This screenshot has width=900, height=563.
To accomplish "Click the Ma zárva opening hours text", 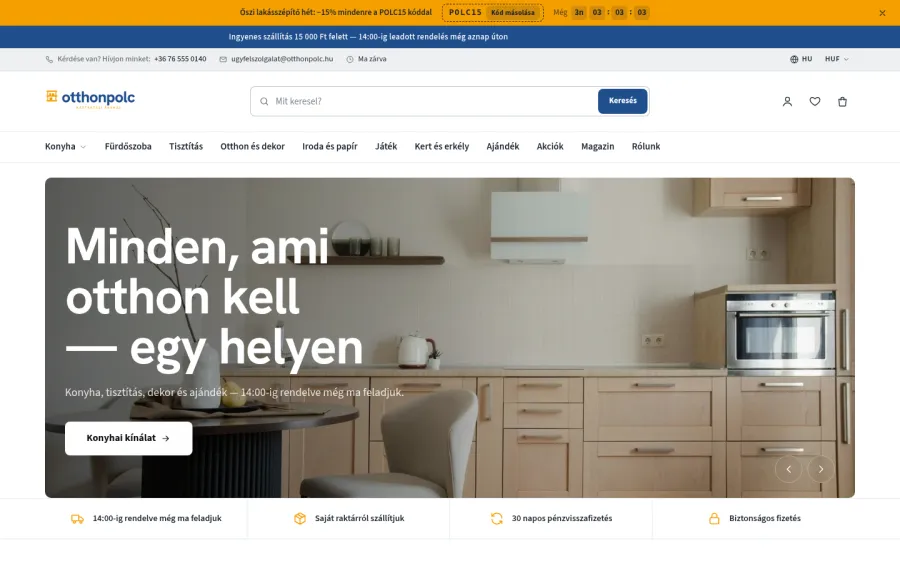I will click(x=372, y=59).
